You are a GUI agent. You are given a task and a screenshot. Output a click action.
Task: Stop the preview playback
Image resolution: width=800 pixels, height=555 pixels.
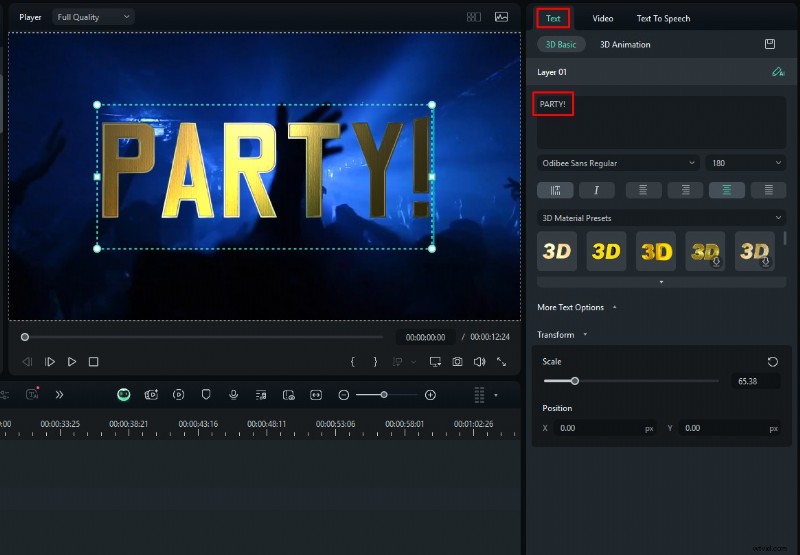pos(93,362)
